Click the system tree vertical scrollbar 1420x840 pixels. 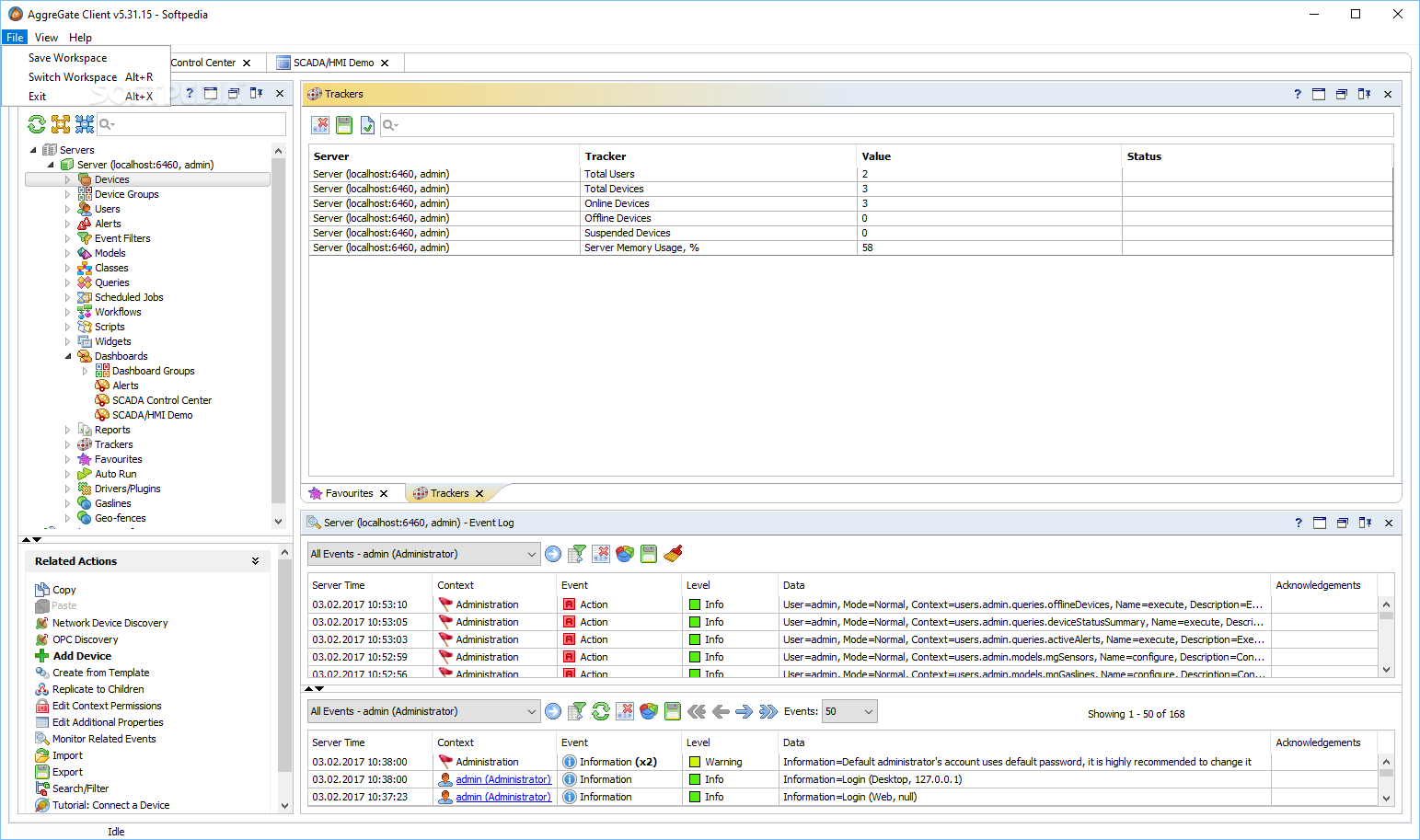pos(278,336)
